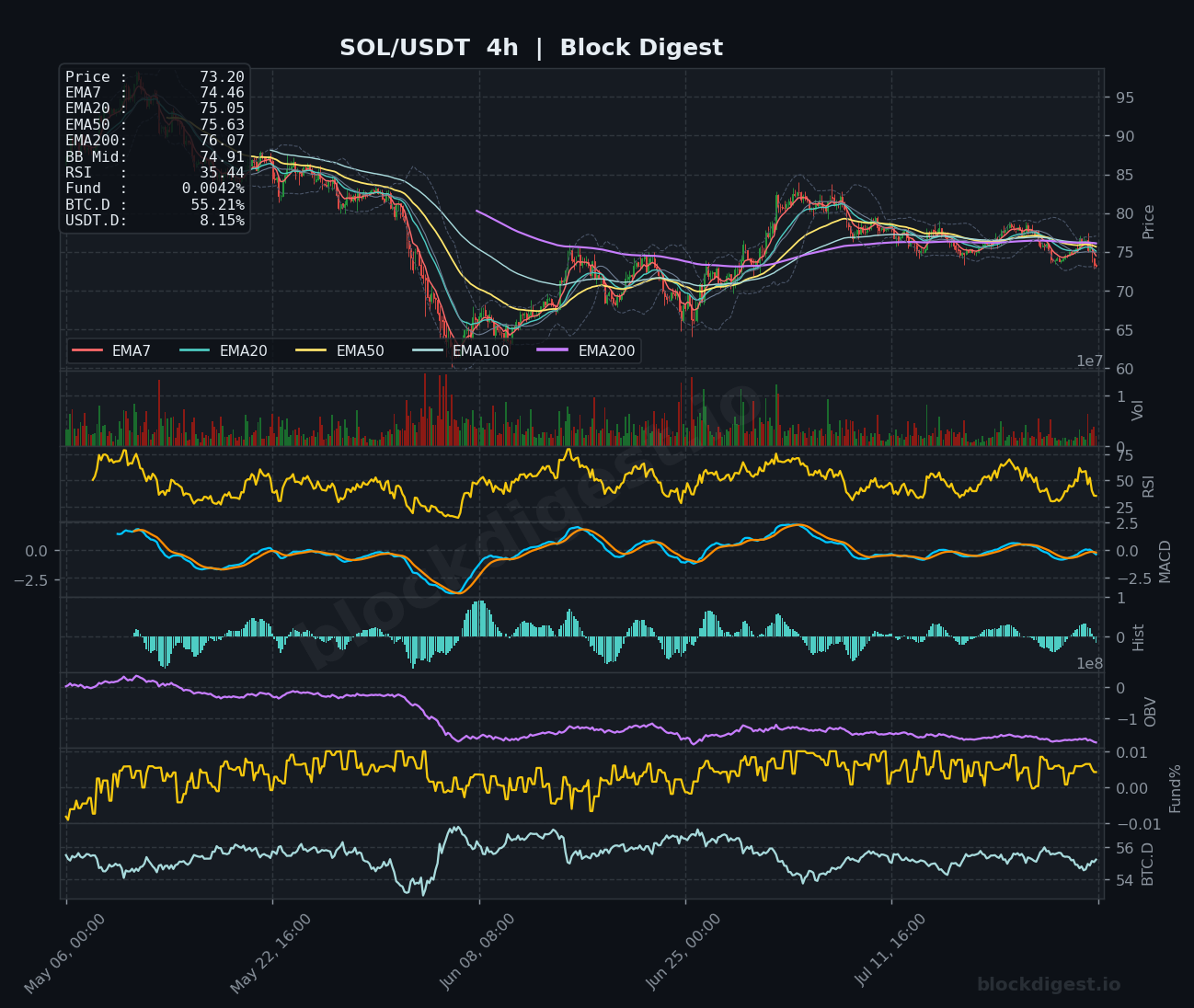Click the 54 tick on BTC.D axis

(x=1124, y=880)
